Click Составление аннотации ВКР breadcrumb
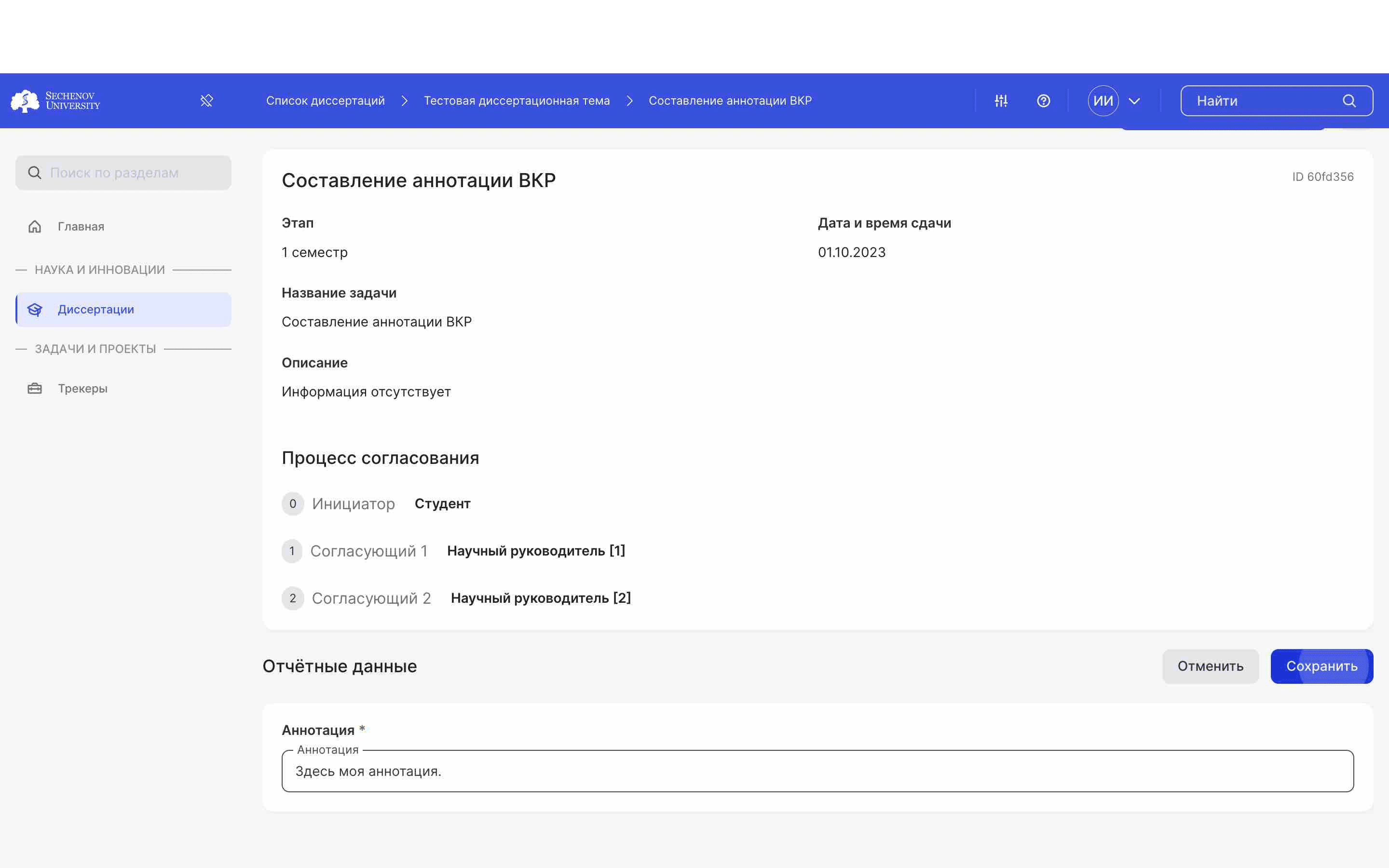Viewport: 1389px width, 868px height. [x=730, y=101]
